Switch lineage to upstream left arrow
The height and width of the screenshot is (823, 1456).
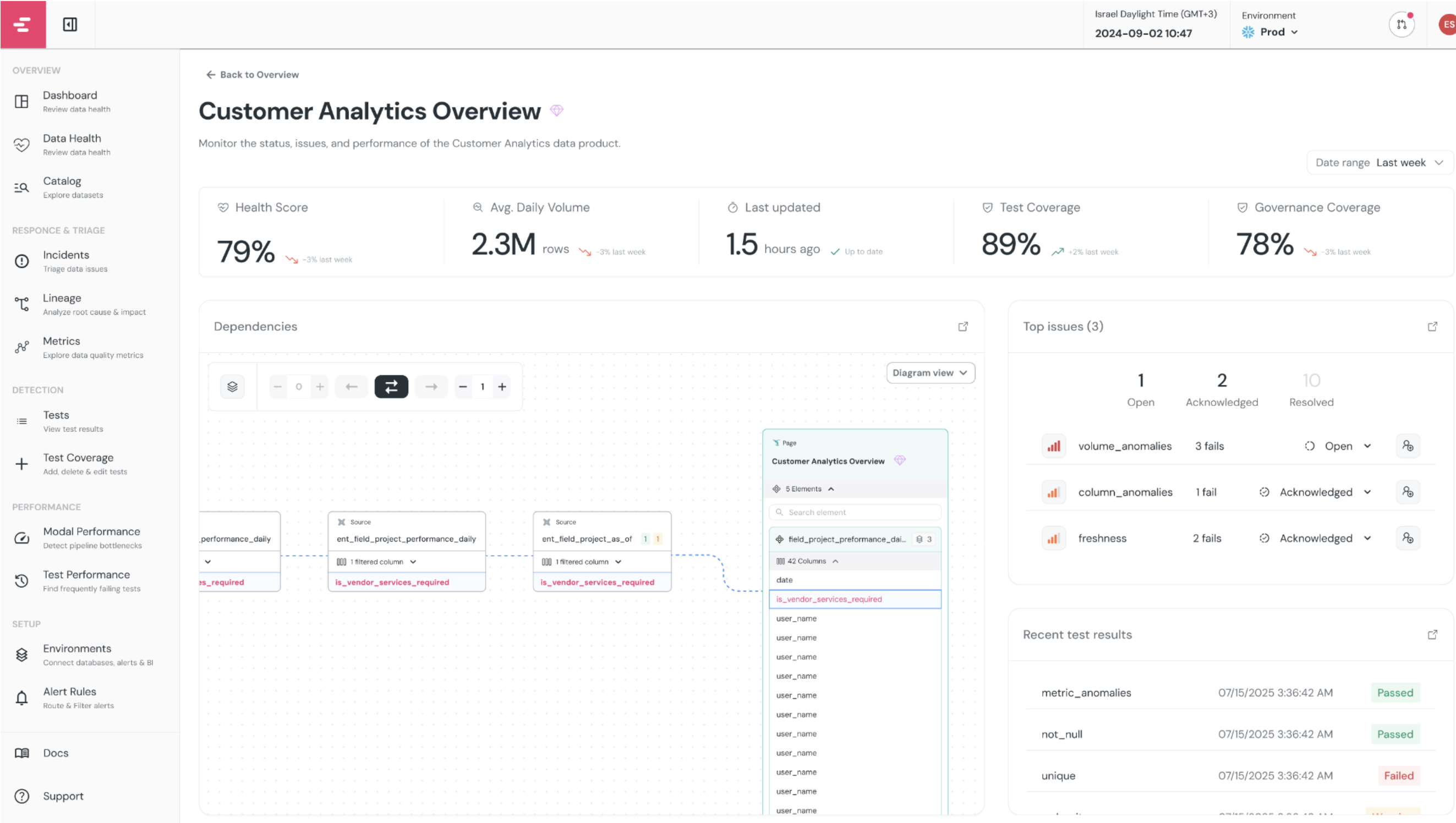pyautogui.click(x=352, y=387)
